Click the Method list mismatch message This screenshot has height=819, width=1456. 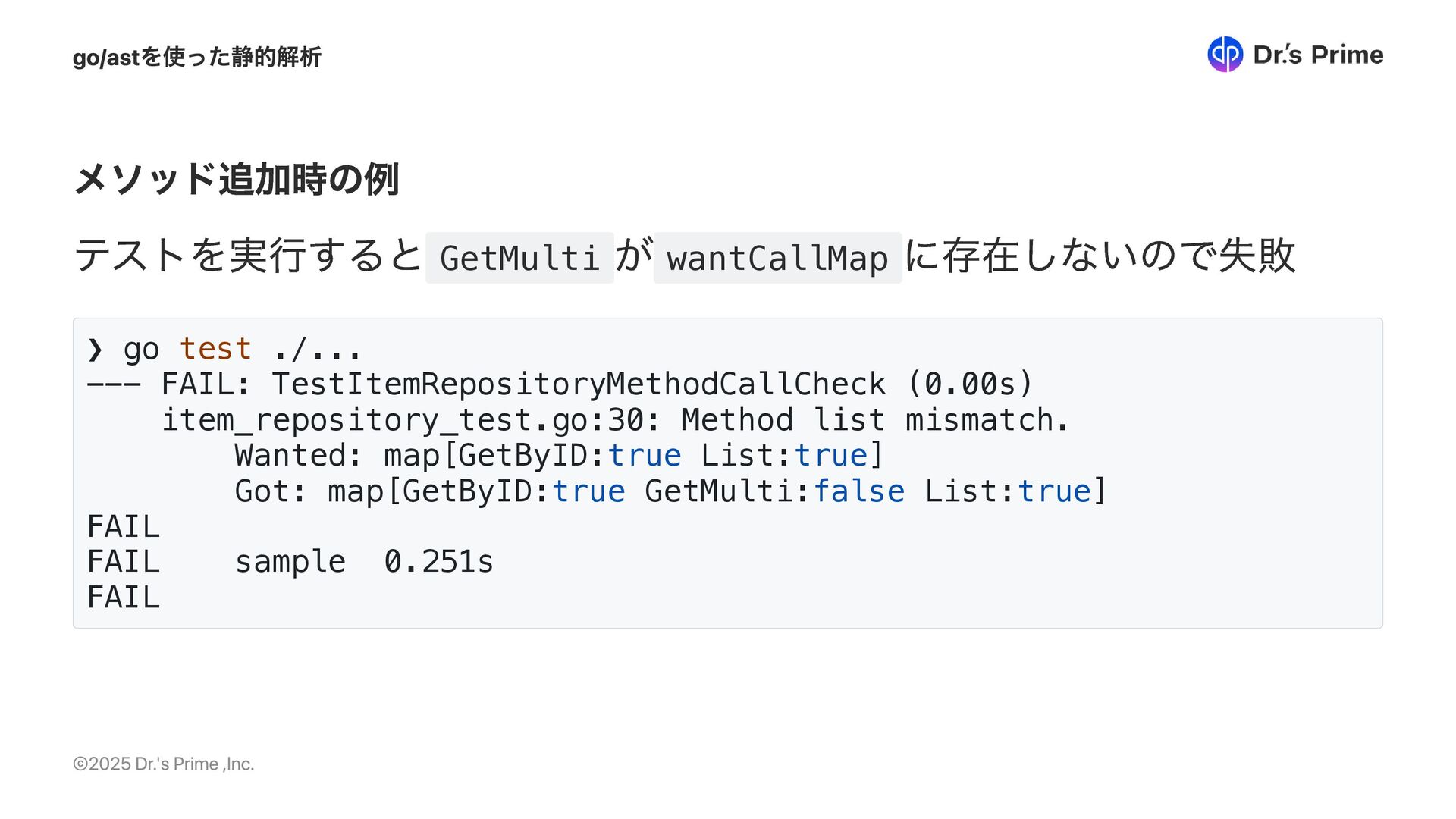click(x=874, y=419)
